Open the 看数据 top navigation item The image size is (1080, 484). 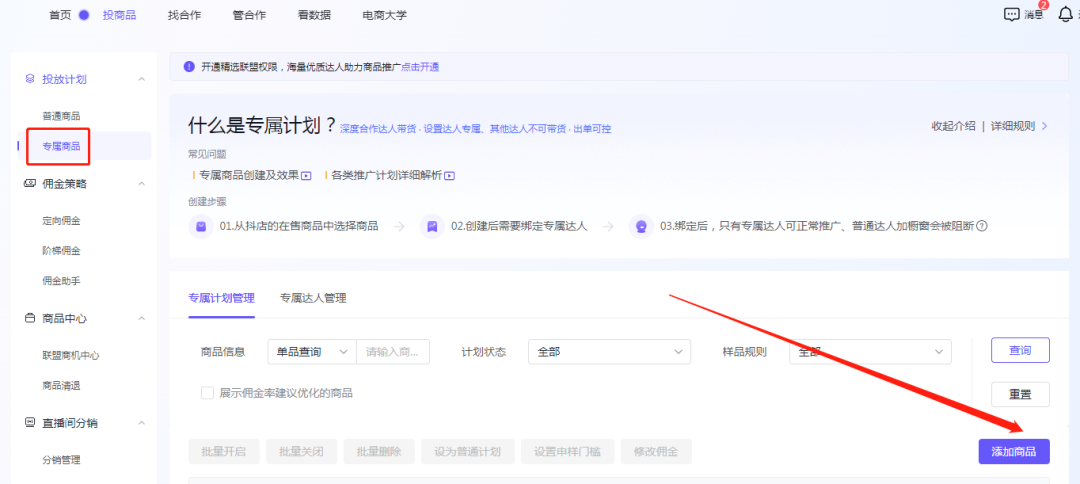314,15
